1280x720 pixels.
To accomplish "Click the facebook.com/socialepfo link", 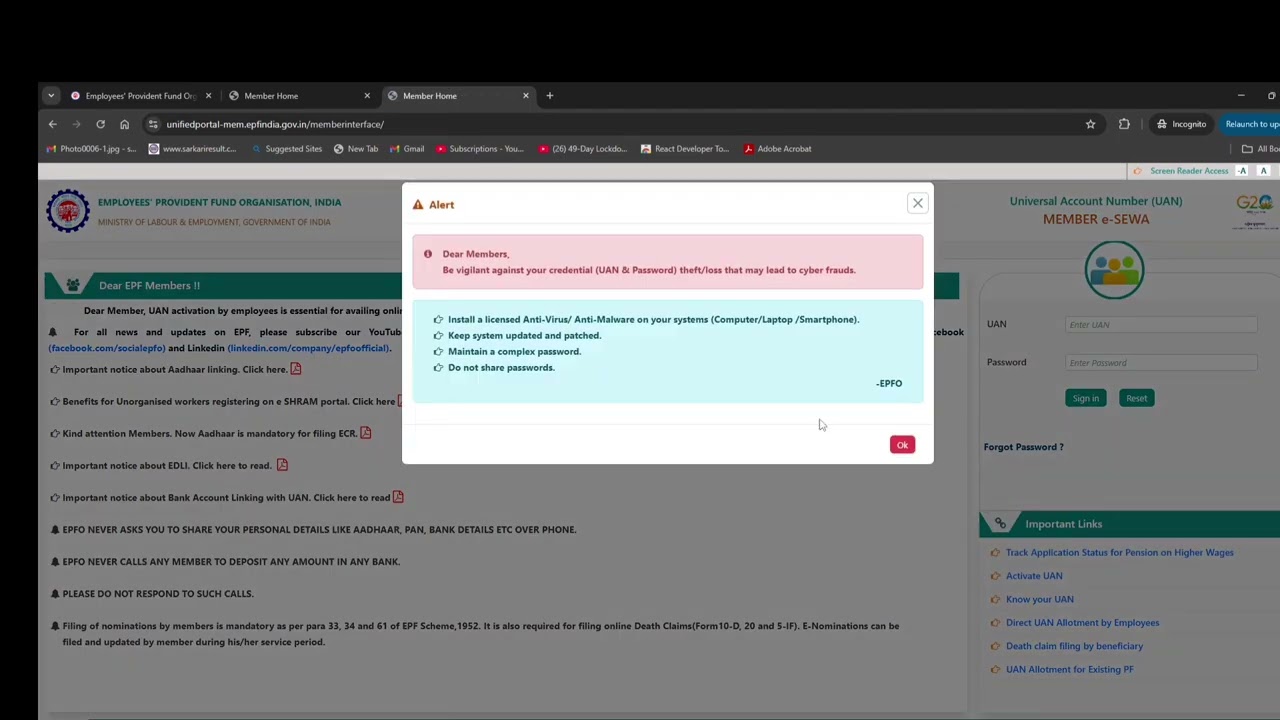I will 107,348.
